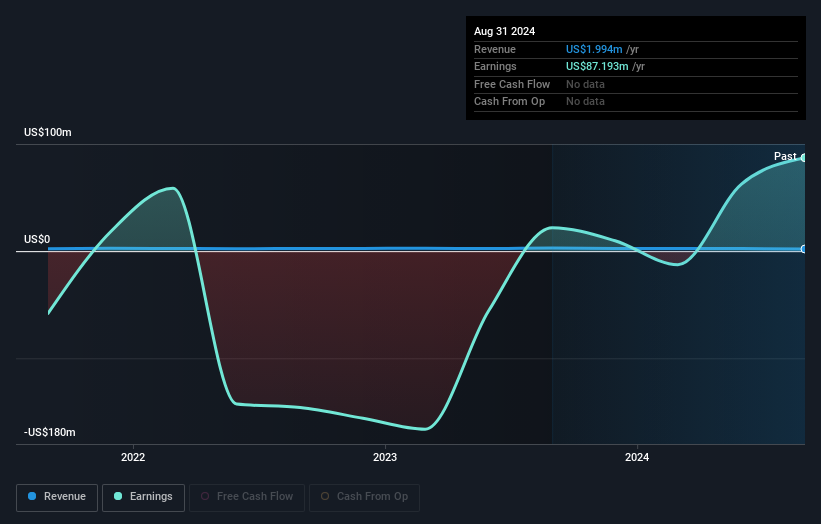Click the US$1.994m revenue value
The height and width of the screenshot is (524, 821).
(x=594, y=49)
